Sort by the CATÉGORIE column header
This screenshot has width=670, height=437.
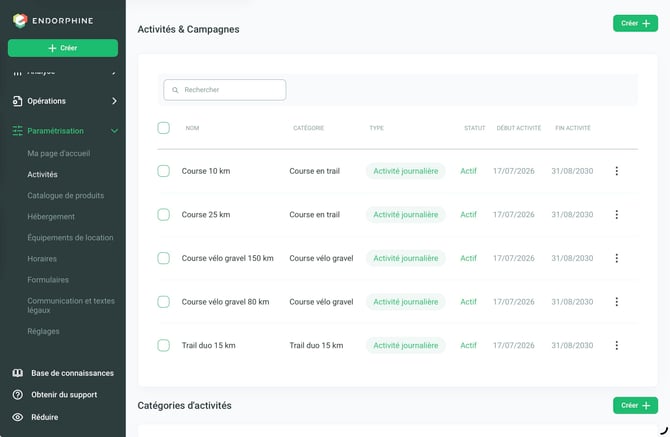pyautogui.click(x=309, y=128)
